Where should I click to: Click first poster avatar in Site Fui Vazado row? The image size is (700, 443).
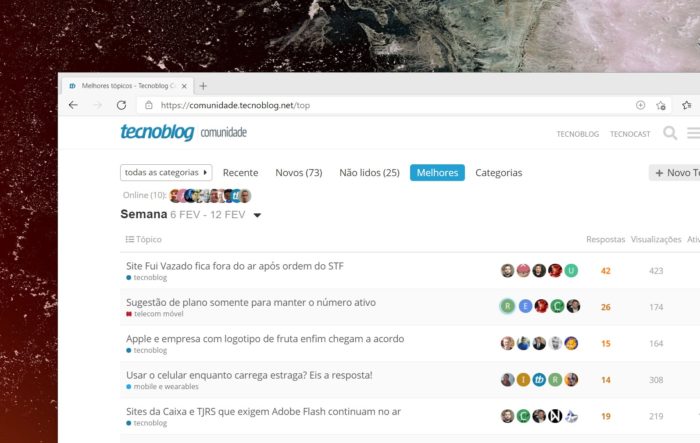pos(507,271)
